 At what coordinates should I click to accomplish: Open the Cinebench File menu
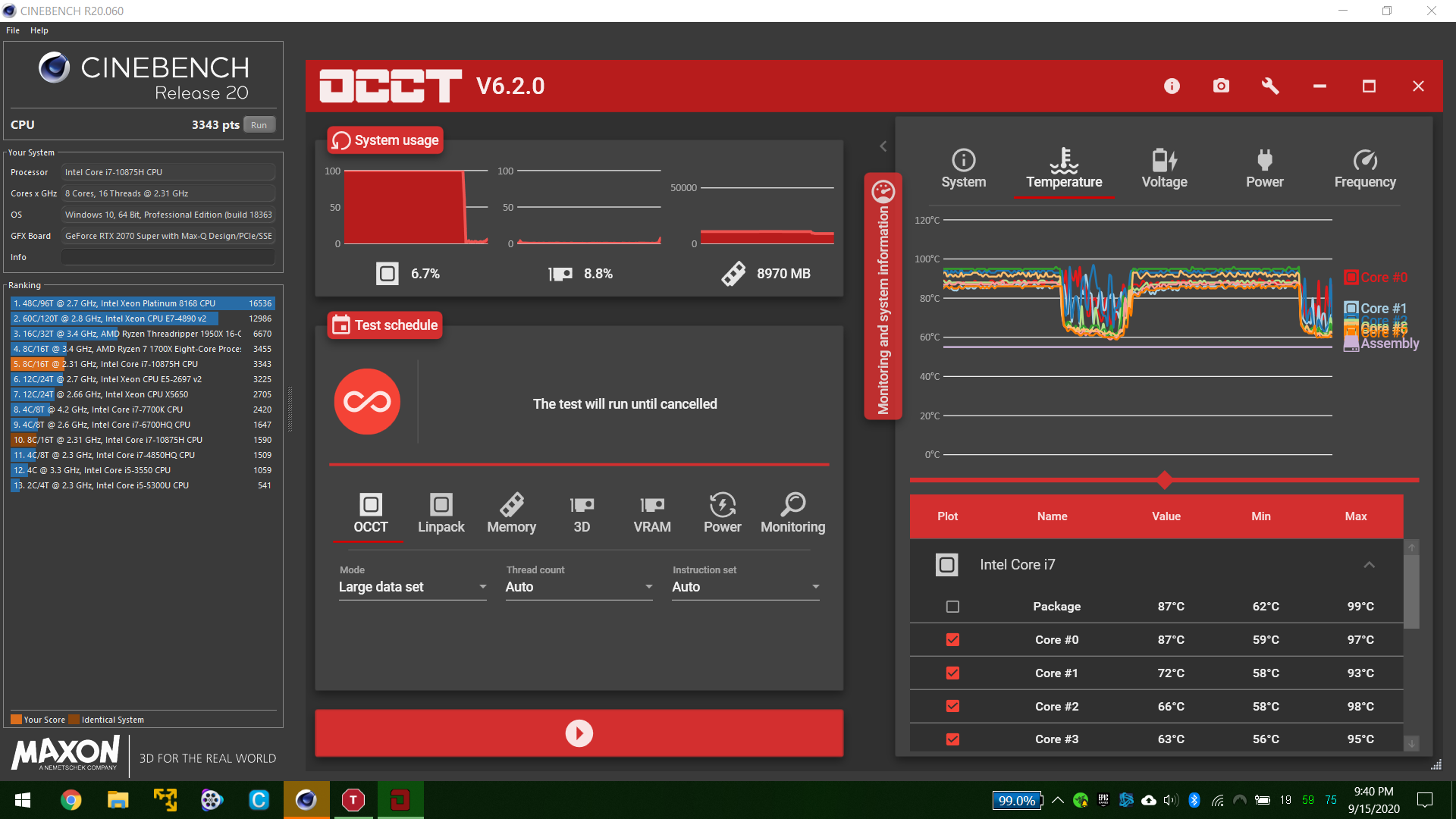point(13,30)
